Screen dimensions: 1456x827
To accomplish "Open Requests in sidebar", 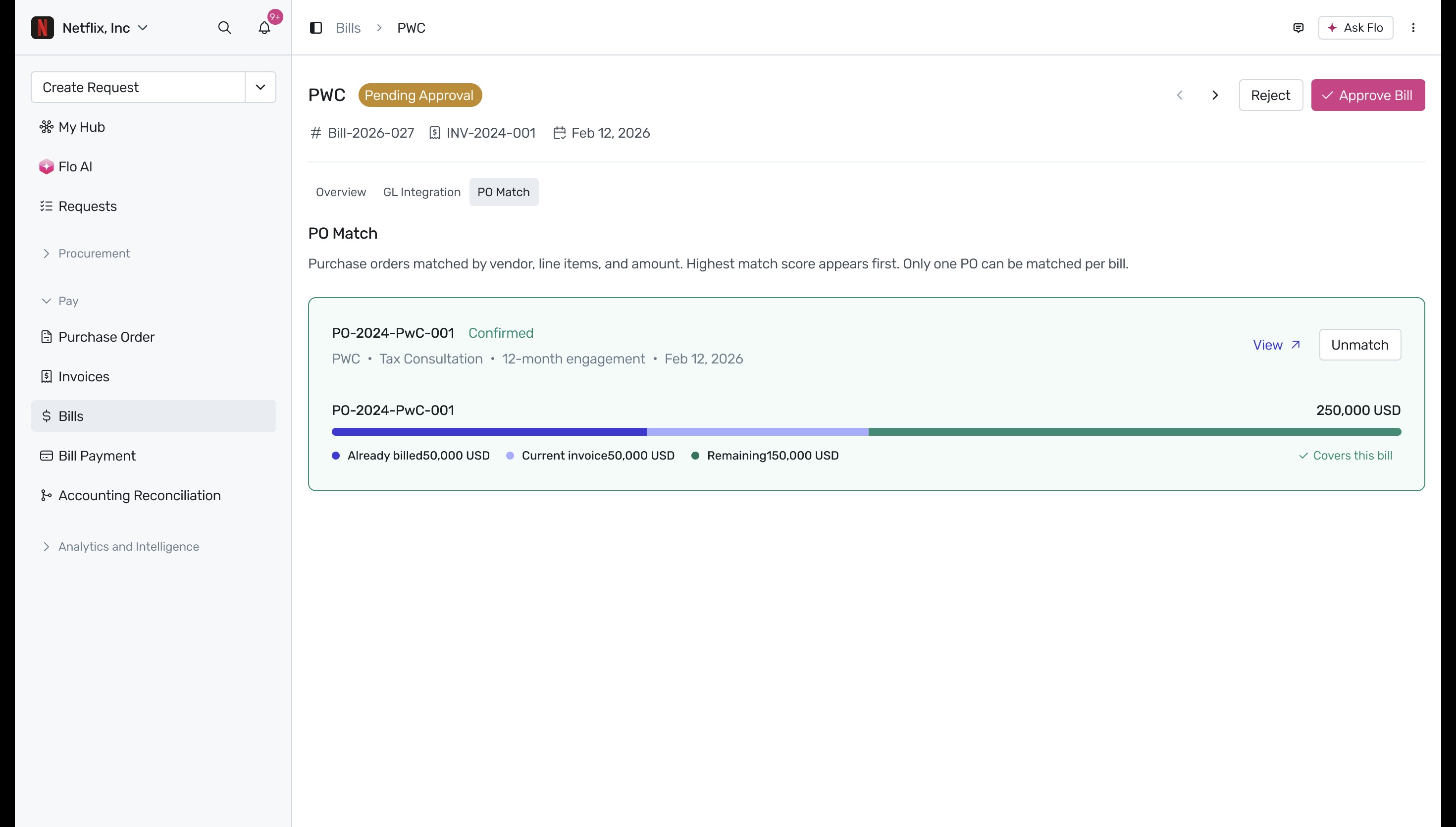I will [154, 206].
